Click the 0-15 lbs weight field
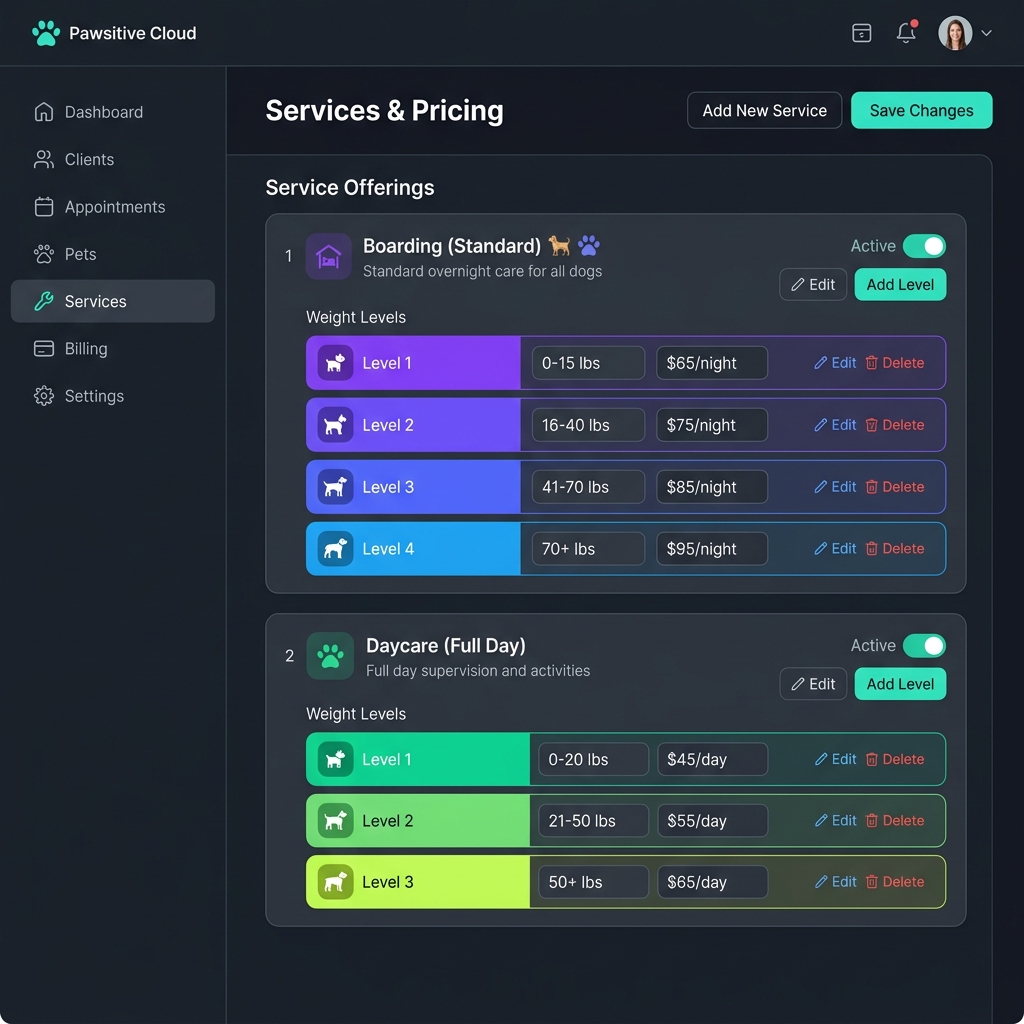This screenshot has height=1024, width=1024. (588, 363)
